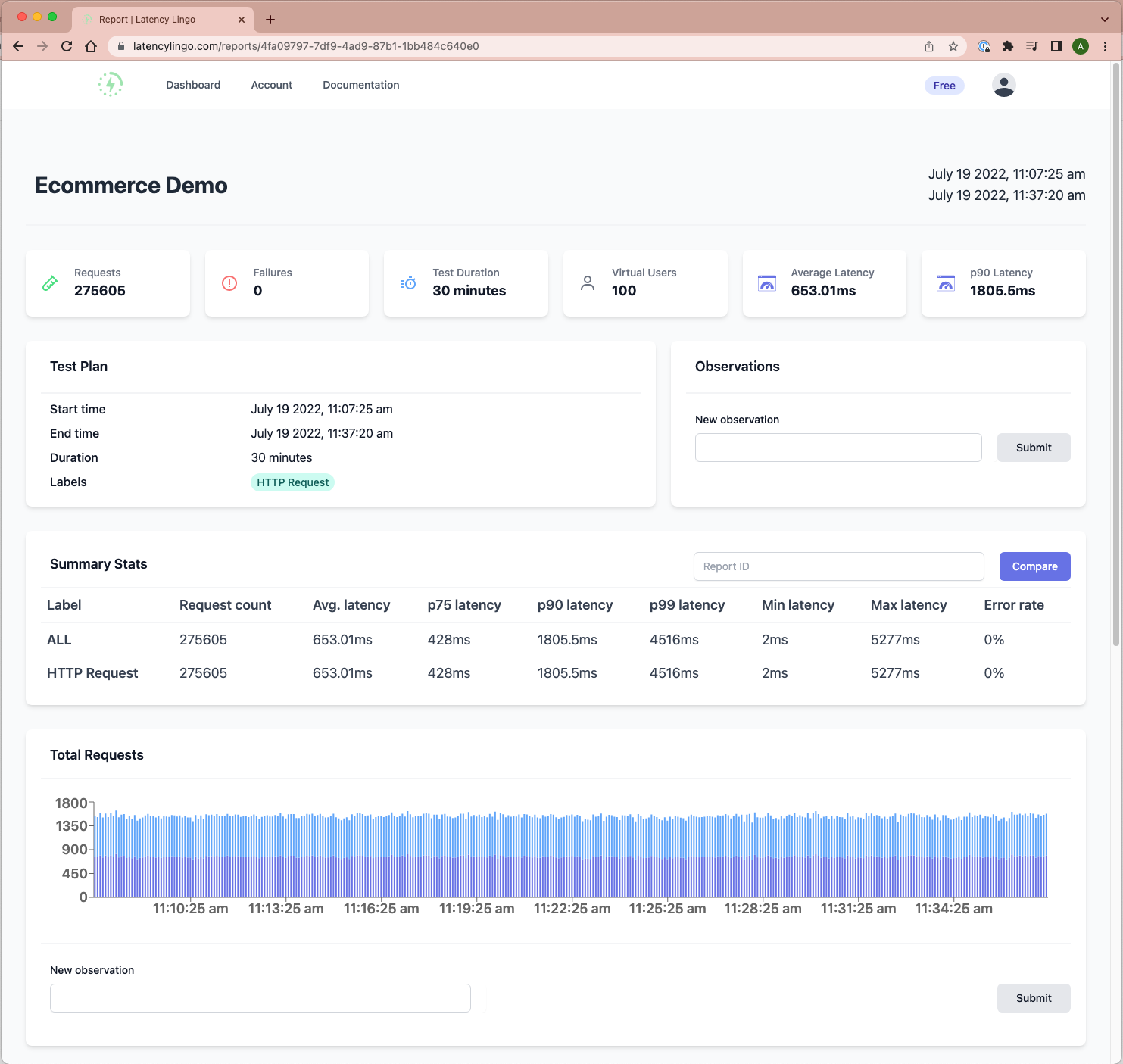
Task: Click the Avg. latency column header
Action: pyautogui.click(x=351, y=605)
